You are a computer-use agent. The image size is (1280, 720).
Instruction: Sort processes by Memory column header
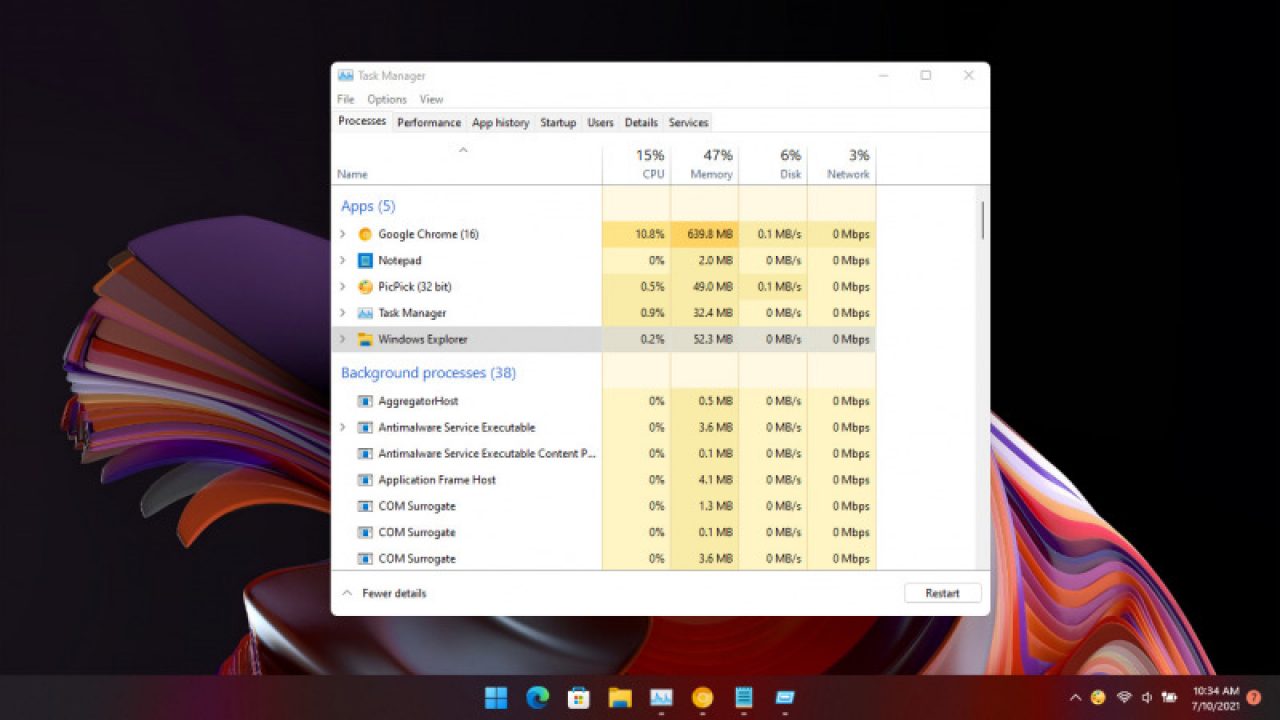[x=711, y=164]
